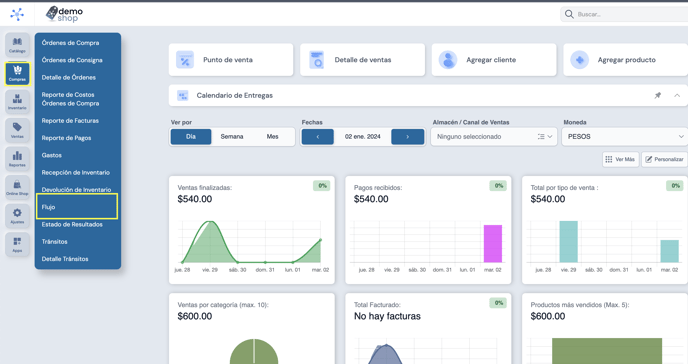Viewport: 688px width, 364px height.
Task: Click the blue network logo icon
Action: (17, 14)
